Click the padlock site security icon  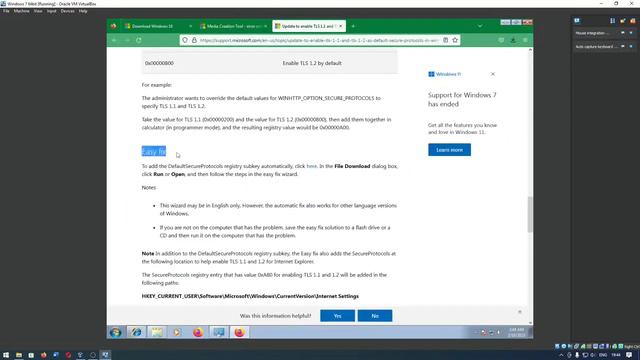tap(194, 40)
